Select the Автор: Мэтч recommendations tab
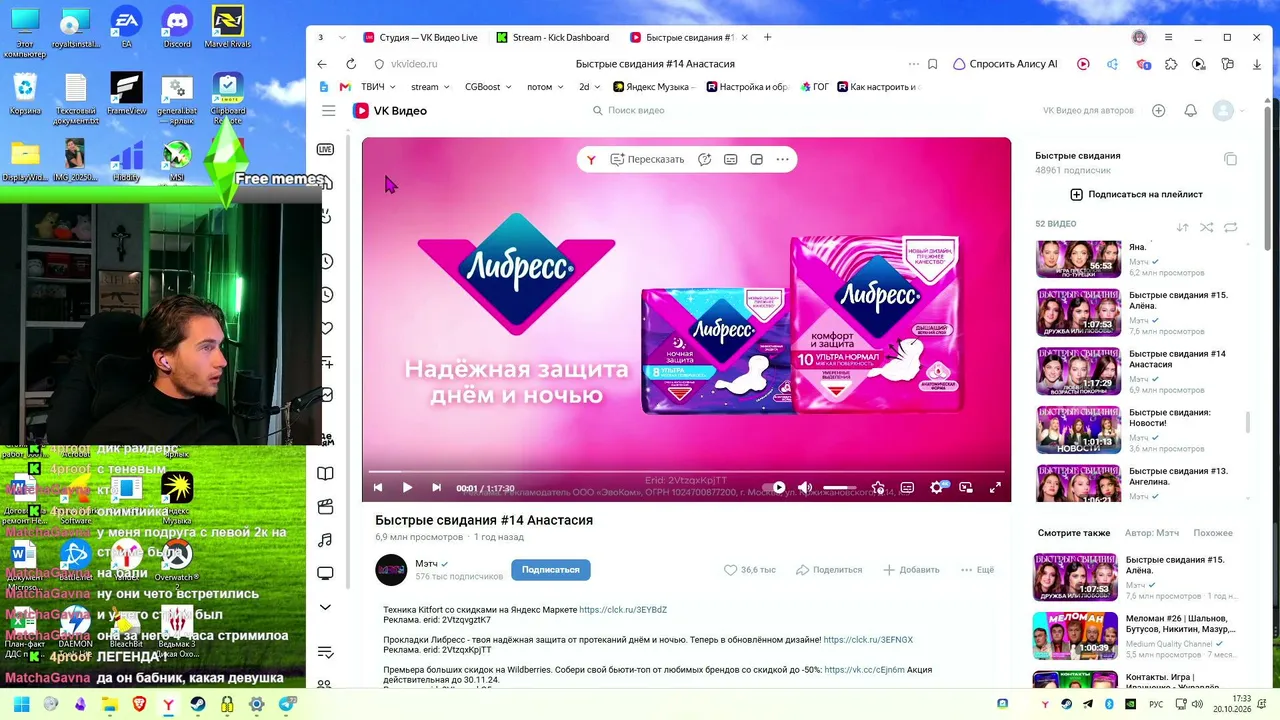Screen dimensions: 1280x720 tap(1152, 533)
